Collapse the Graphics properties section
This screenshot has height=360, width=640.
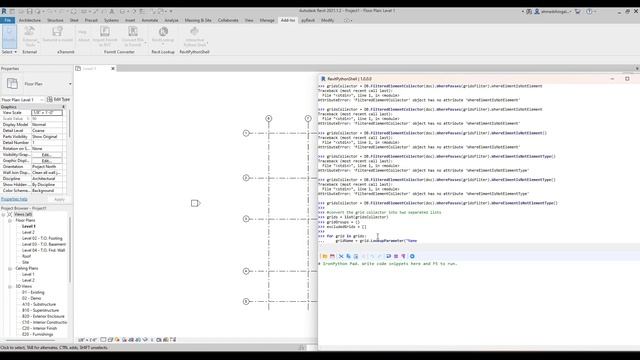[63, 107]
